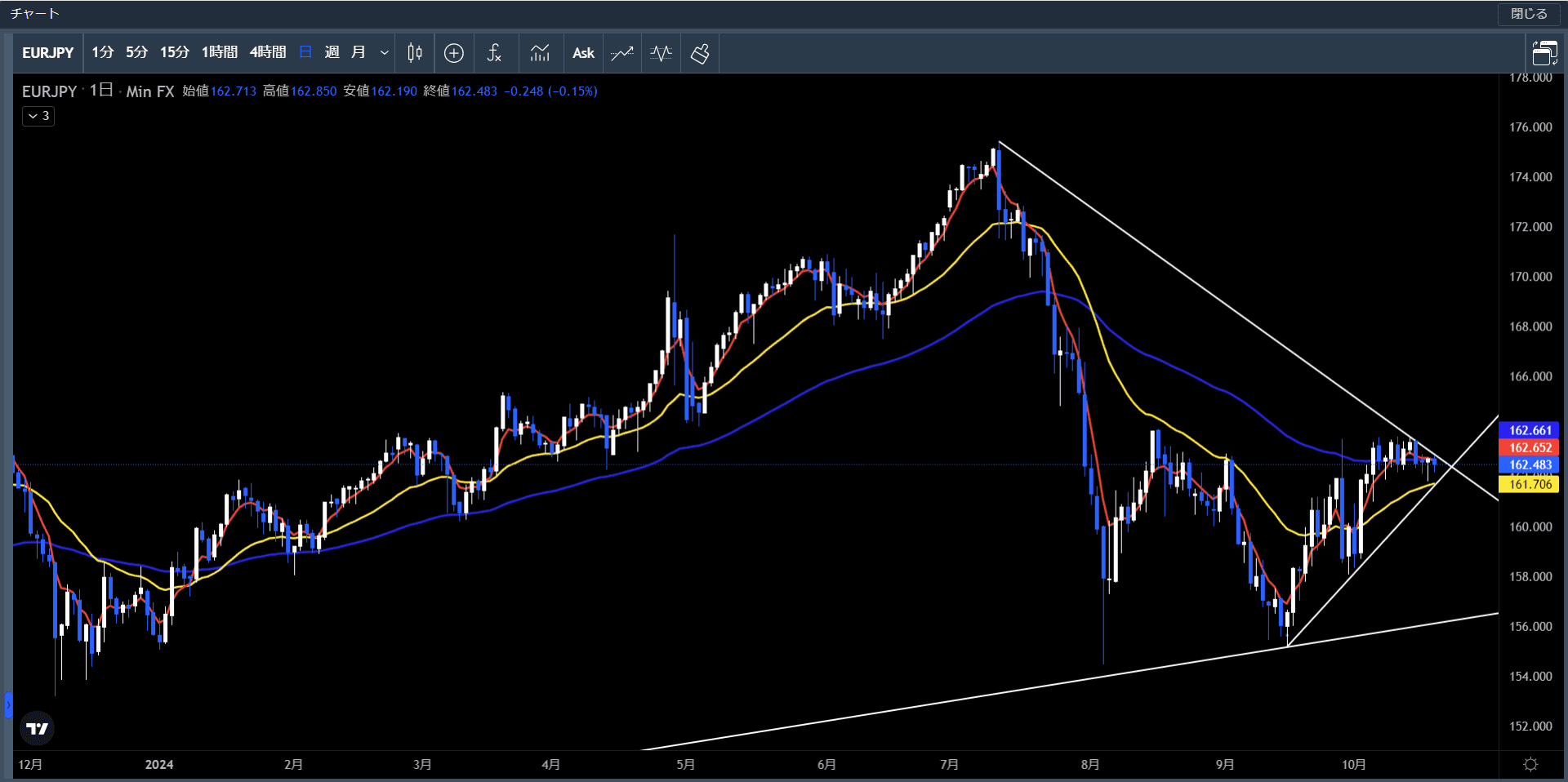Open the timeframe dropdown arrow
This screenshot has height=782, width=1568.
385,53
